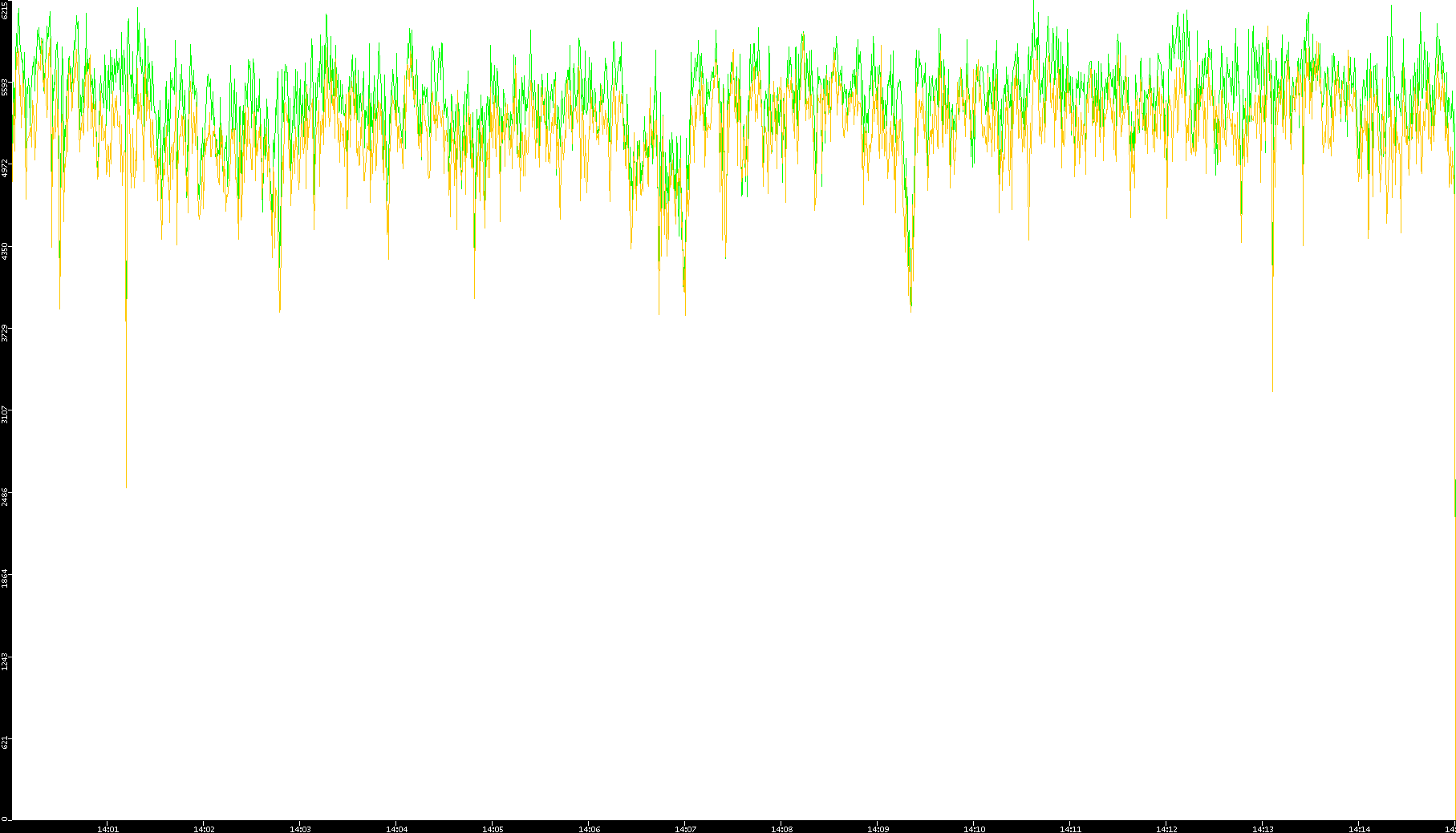The height and width of the screenshot is (833, 1456).
Task: Click the 14:13 time label
Action: point(1263,829)
